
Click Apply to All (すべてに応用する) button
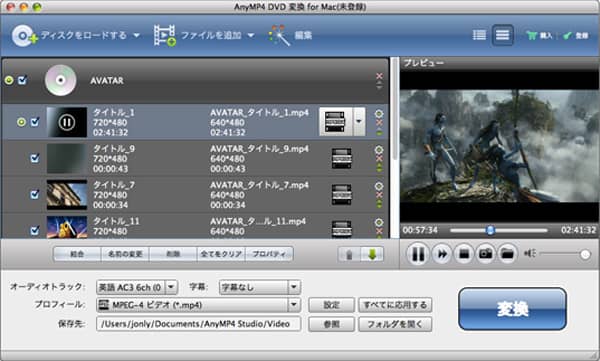395,305
